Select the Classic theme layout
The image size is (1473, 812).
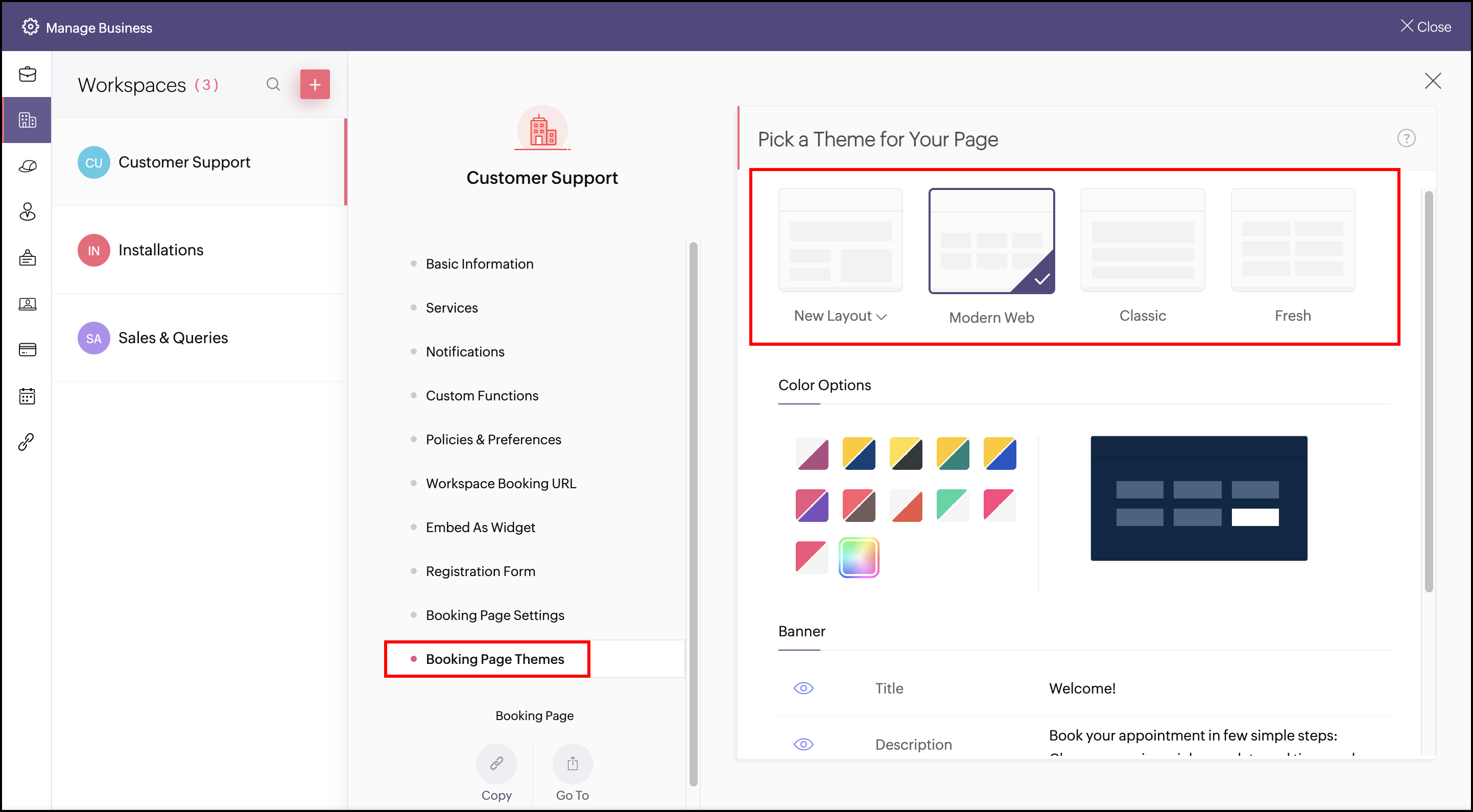tap(1142, 240)
